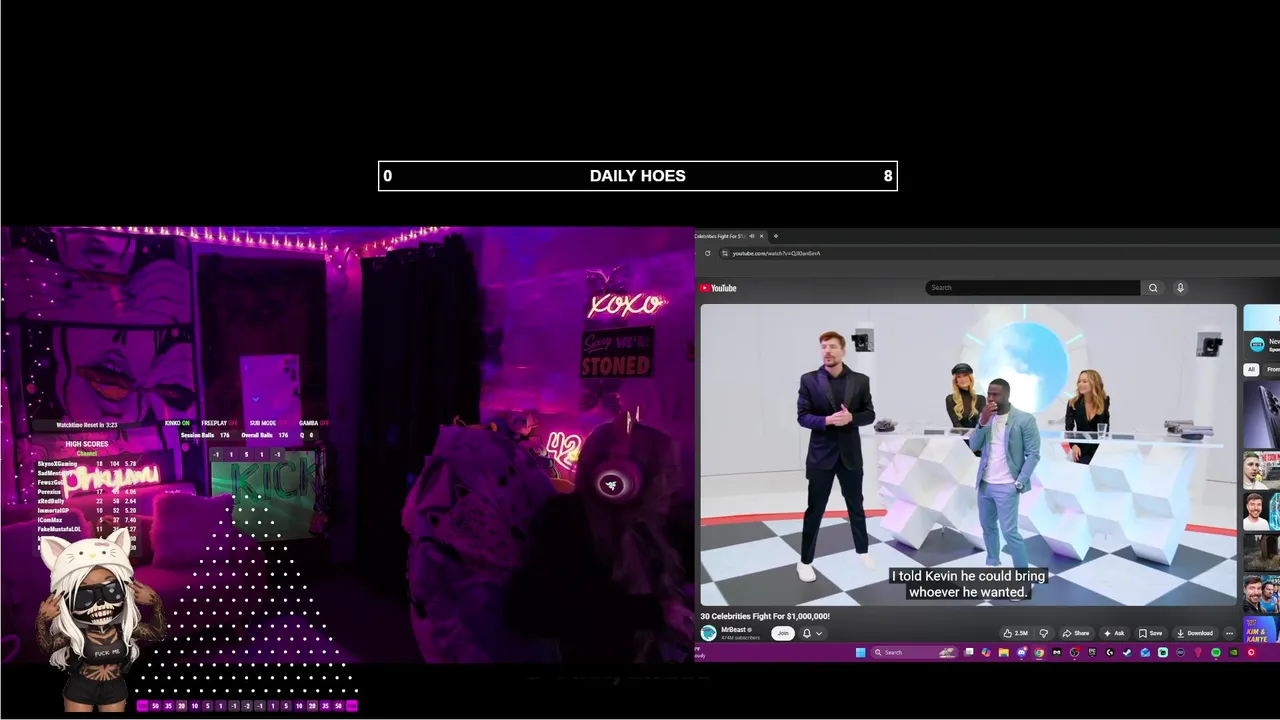Click the video player to pause
This screenshot has height=720, width=1280.
coord(968,455)
